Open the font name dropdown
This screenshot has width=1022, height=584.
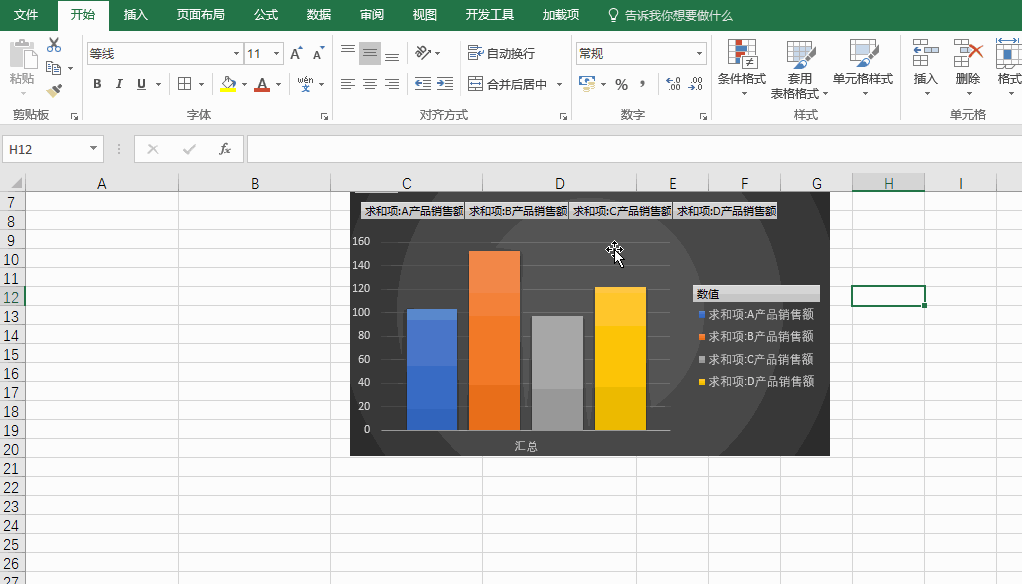235,52
